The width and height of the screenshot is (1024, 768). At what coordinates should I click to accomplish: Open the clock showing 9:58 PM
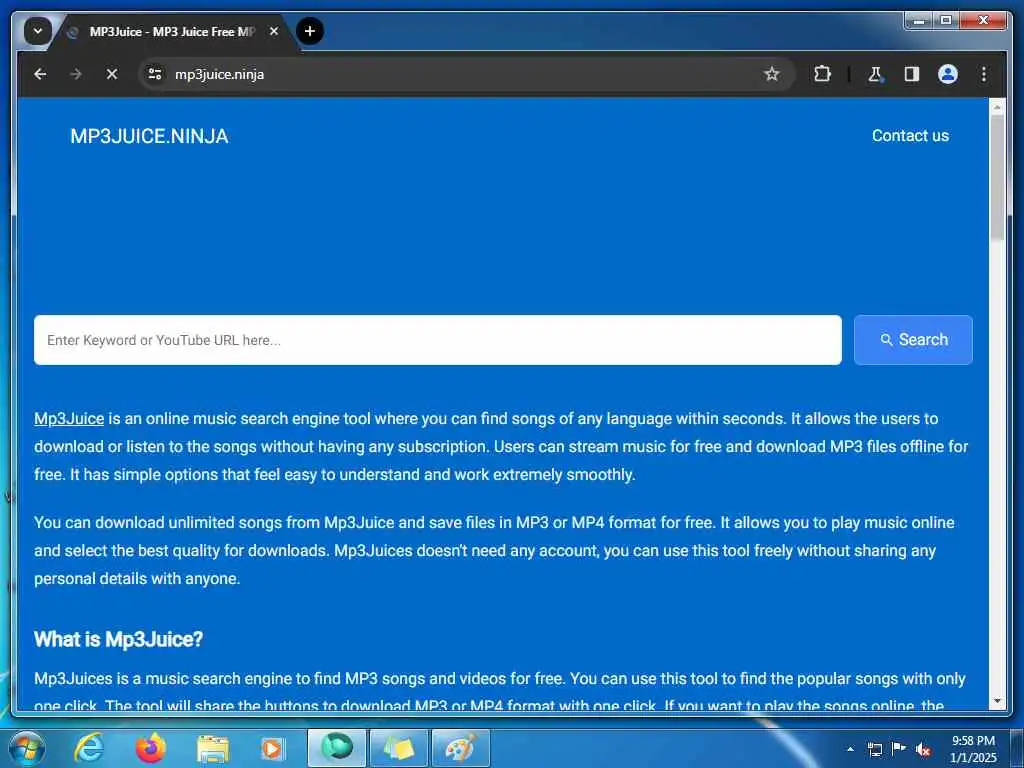tap(973, 749)
